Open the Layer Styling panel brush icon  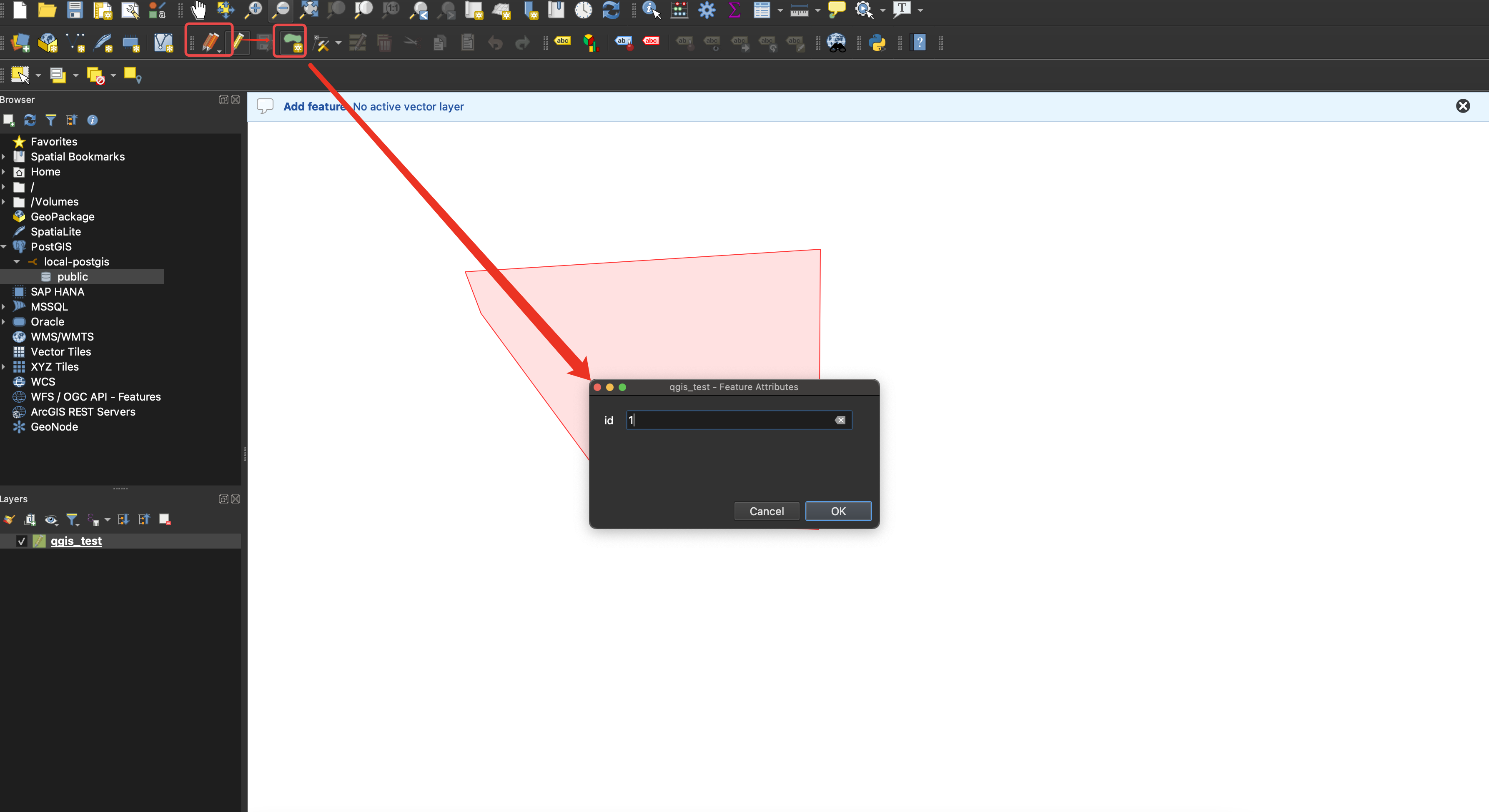pos(9,519)
